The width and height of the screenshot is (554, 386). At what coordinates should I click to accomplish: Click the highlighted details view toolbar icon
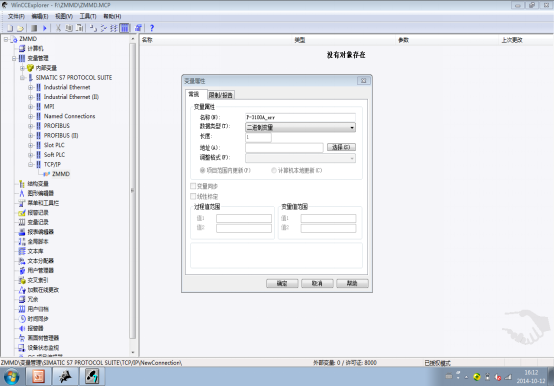tap(124, 28)
